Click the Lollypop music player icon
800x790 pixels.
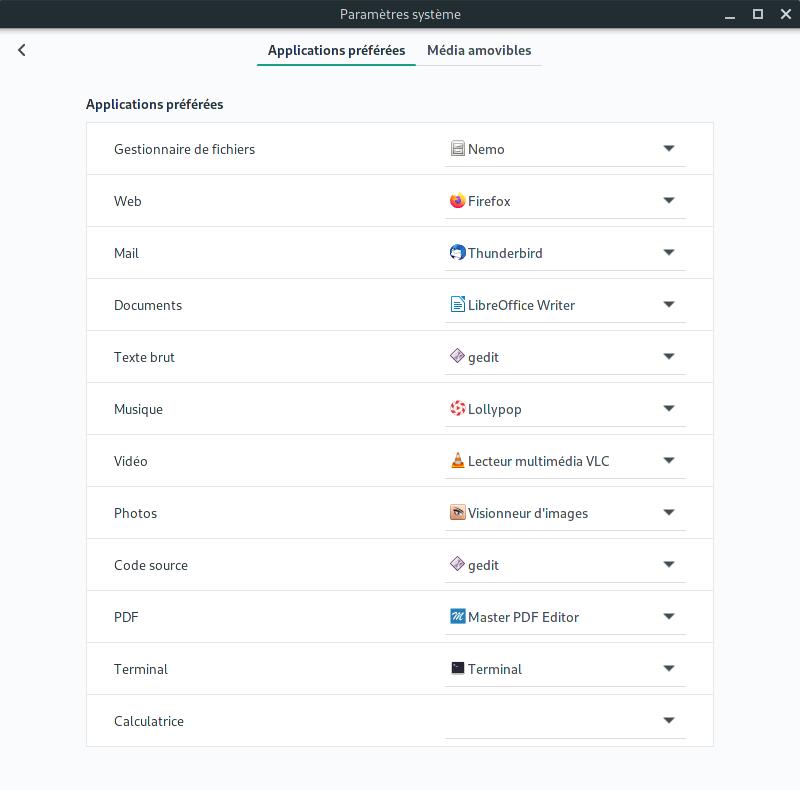click(x=458, y=408)
